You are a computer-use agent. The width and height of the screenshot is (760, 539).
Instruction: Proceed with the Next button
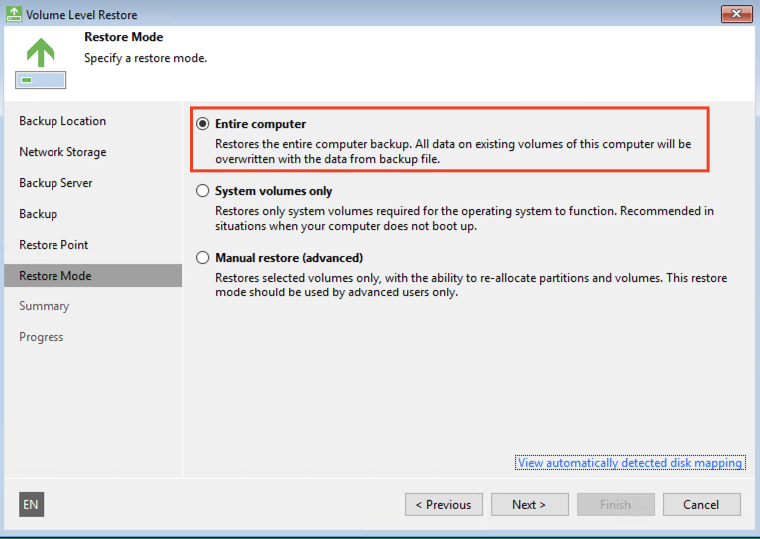click(529, 505)
